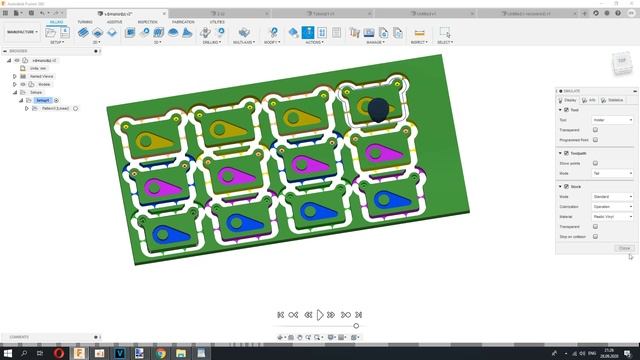This screenshot has width=640, height=360.
Task: Open the Material dropdown in Stock
Action: click(x=612, y=217)
